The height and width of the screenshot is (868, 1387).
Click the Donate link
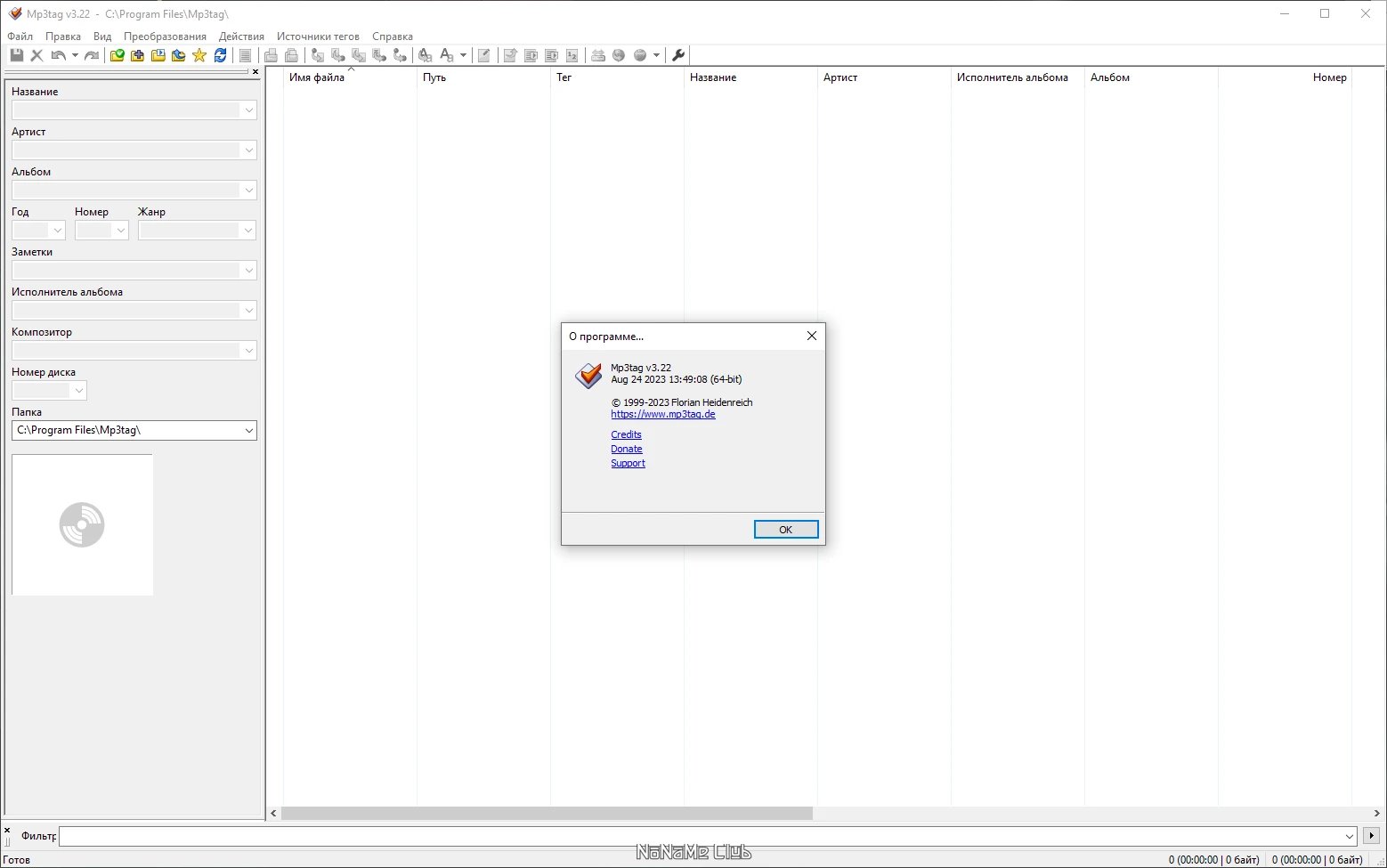627,449
